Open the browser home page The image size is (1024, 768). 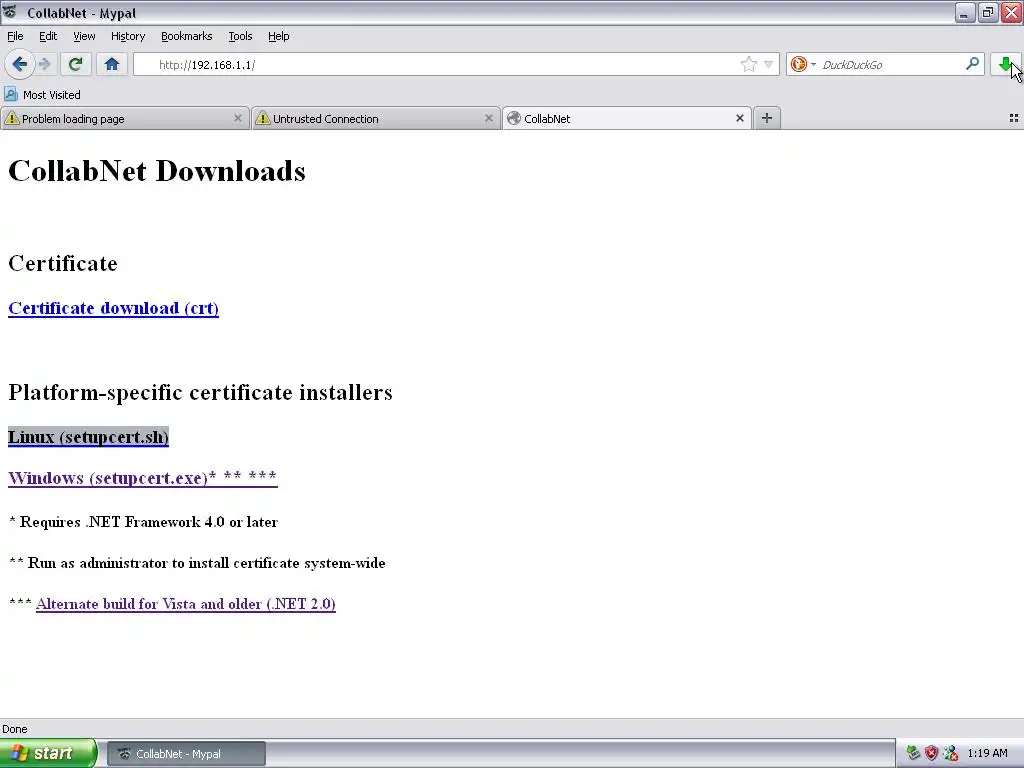[112, 64]
